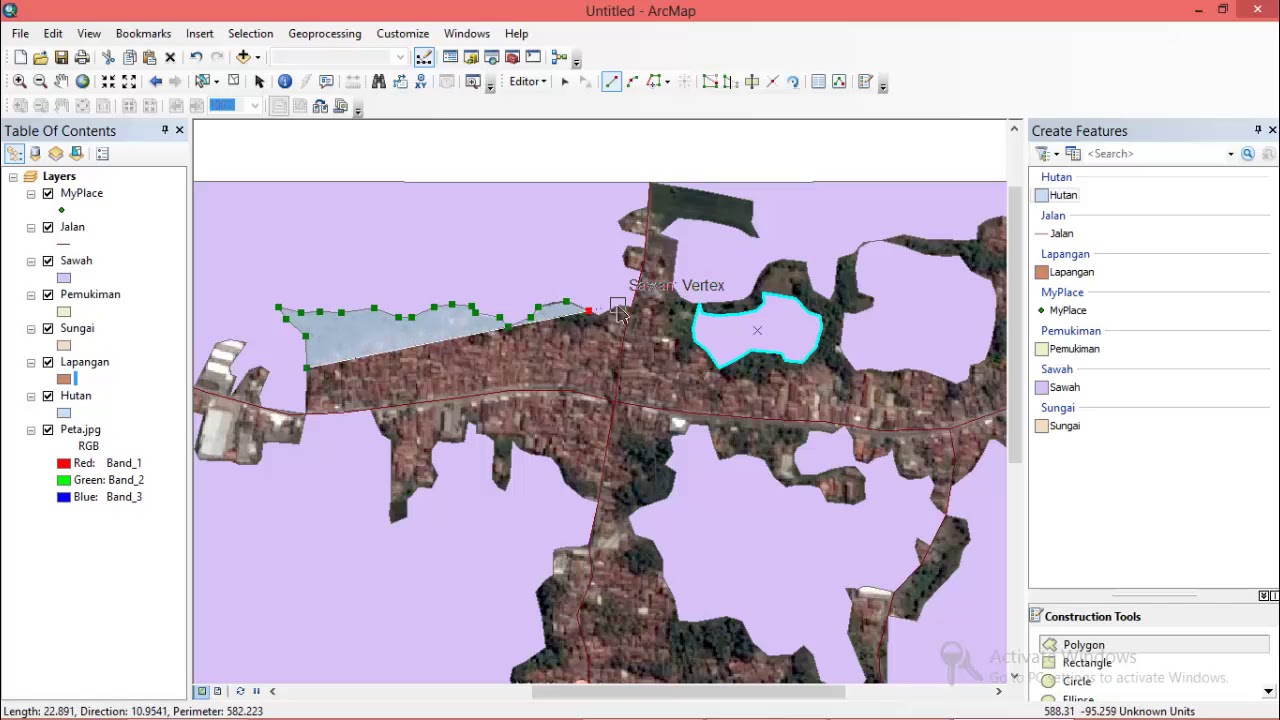Zoom to Full Extent globe

pos(82,82)
